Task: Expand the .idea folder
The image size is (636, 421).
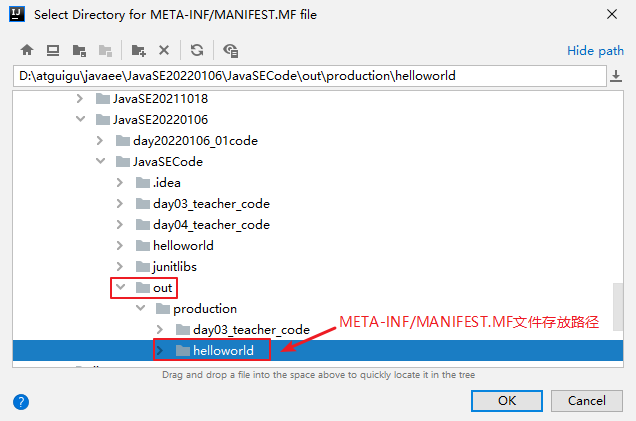Action: click(x=121, y=183)
